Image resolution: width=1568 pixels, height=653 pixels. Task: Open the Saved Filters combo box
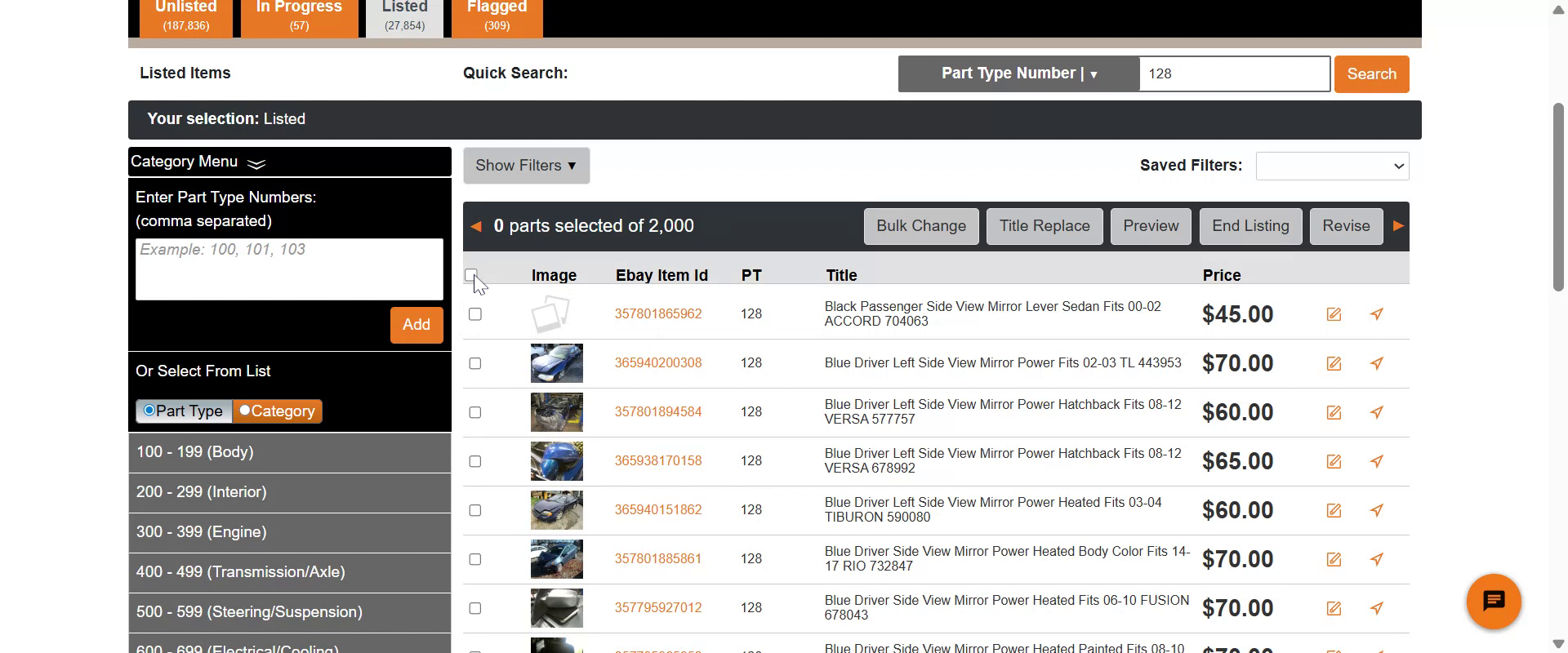pos(1332,166)
